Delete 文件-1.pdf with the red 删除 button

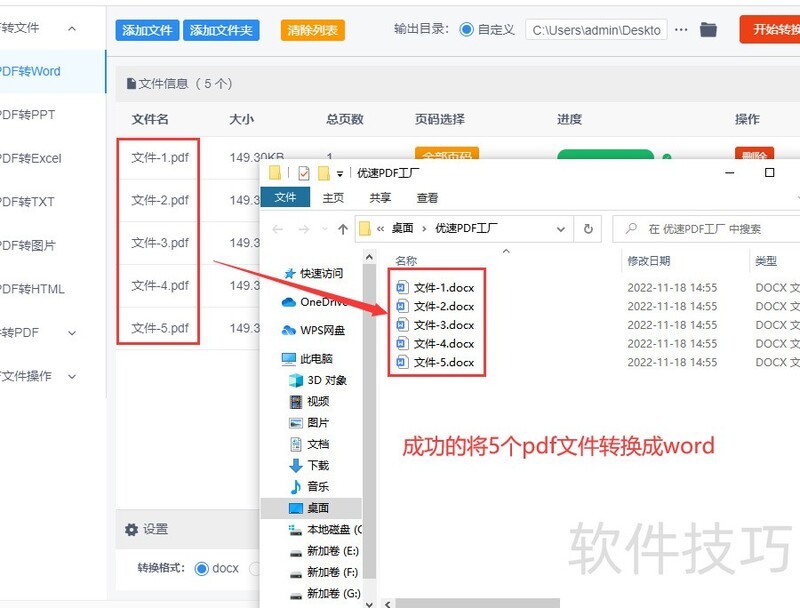click(x=755, y=153)
